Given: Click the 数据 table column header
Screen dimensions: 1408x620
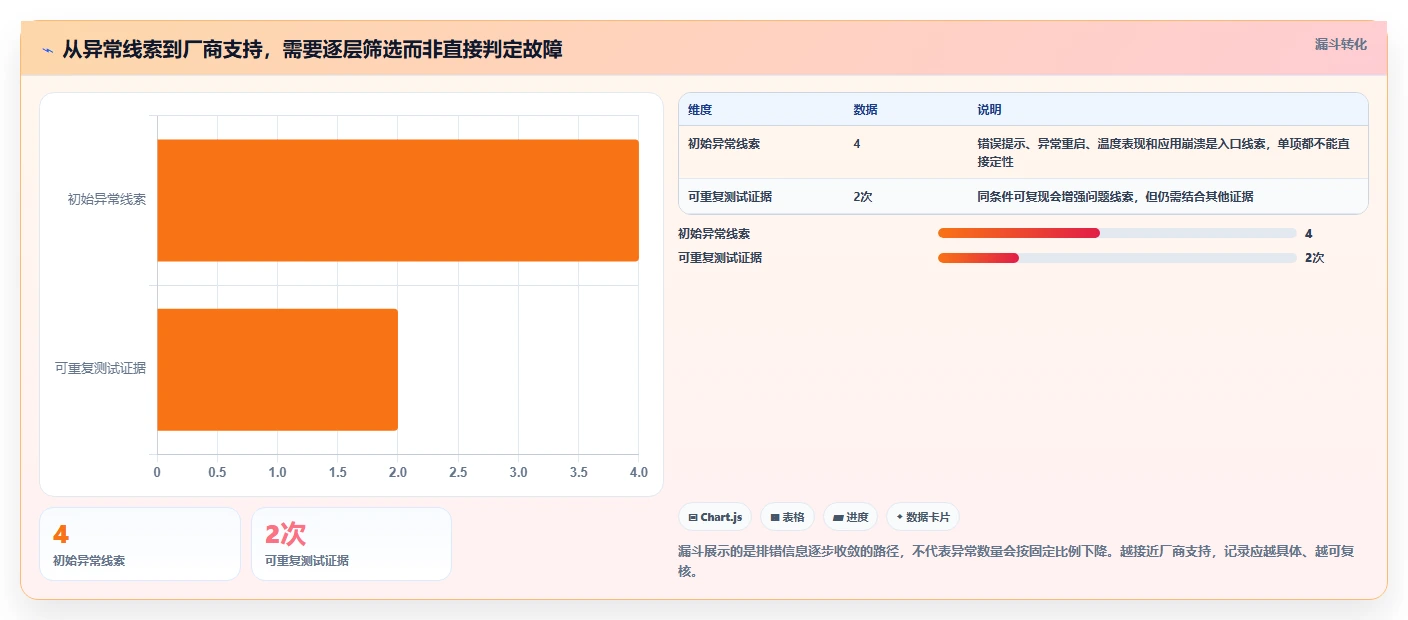Looking at the screenshot, I should coord(865,110).
